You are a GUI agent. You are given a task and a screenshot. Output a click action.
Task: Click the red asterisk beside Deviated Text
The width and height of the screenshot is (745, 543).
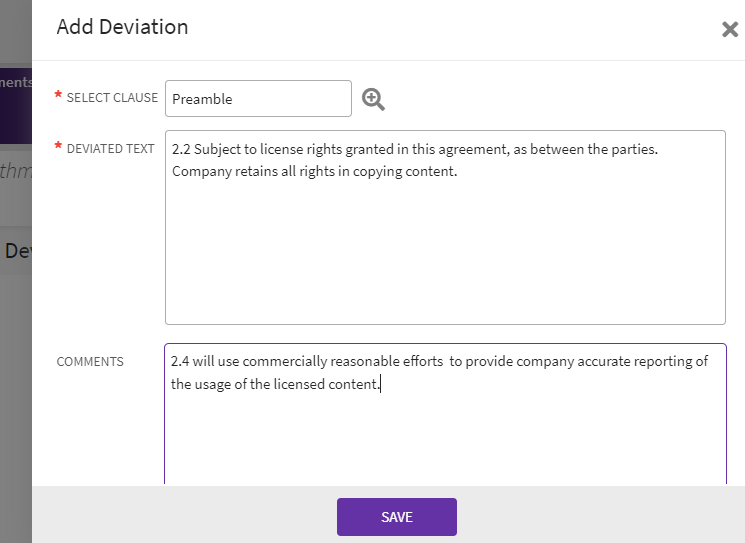[x=58, y=147]
